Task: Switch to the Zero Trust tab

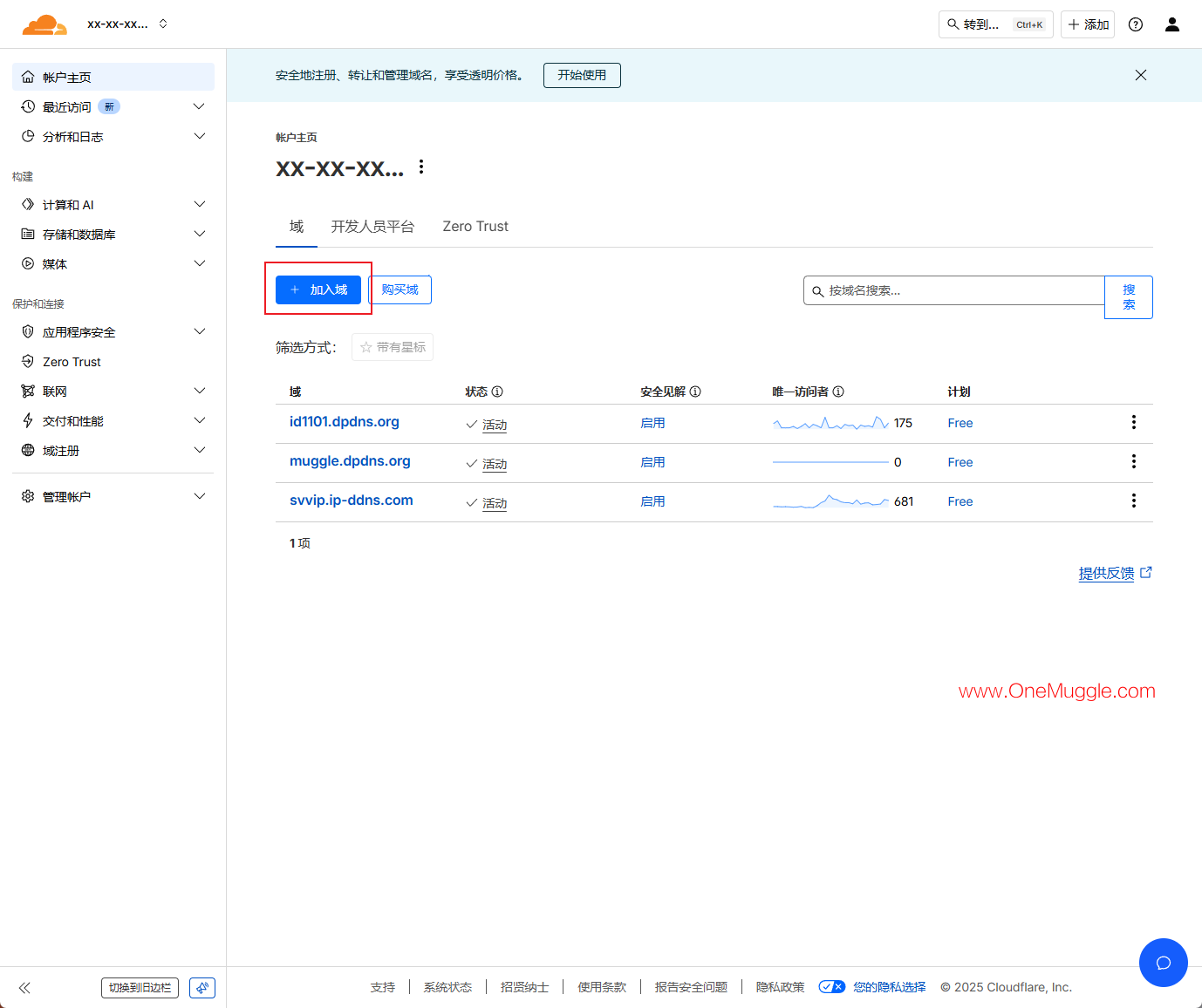Action: pos(475,227)
